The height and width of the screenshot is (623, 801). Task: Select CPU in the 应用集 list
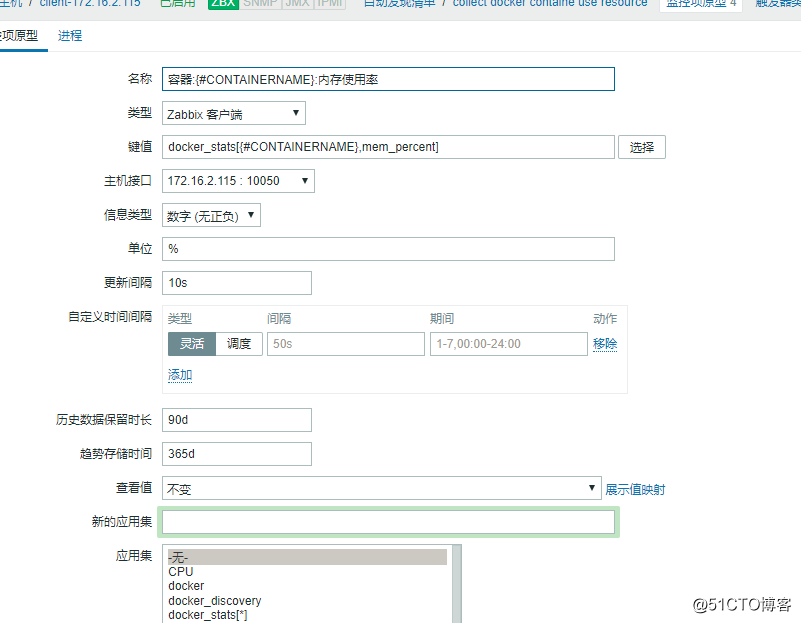(x=307, y=572)
